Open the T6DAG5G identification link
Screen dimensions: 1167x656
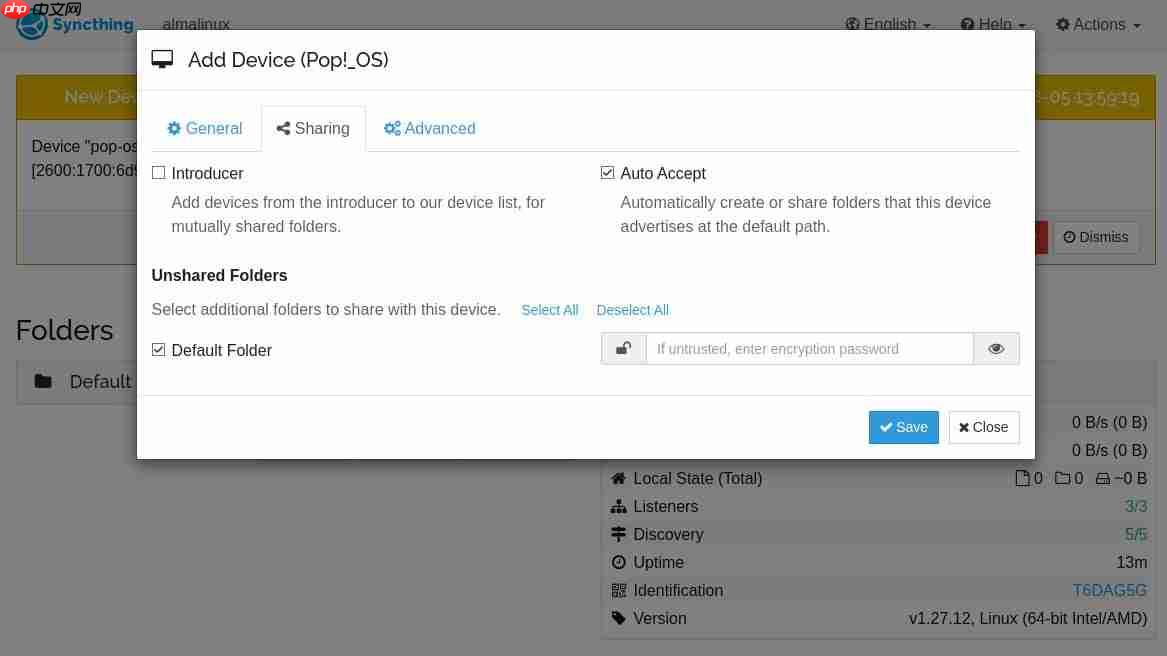click(x=1109, y=590)
